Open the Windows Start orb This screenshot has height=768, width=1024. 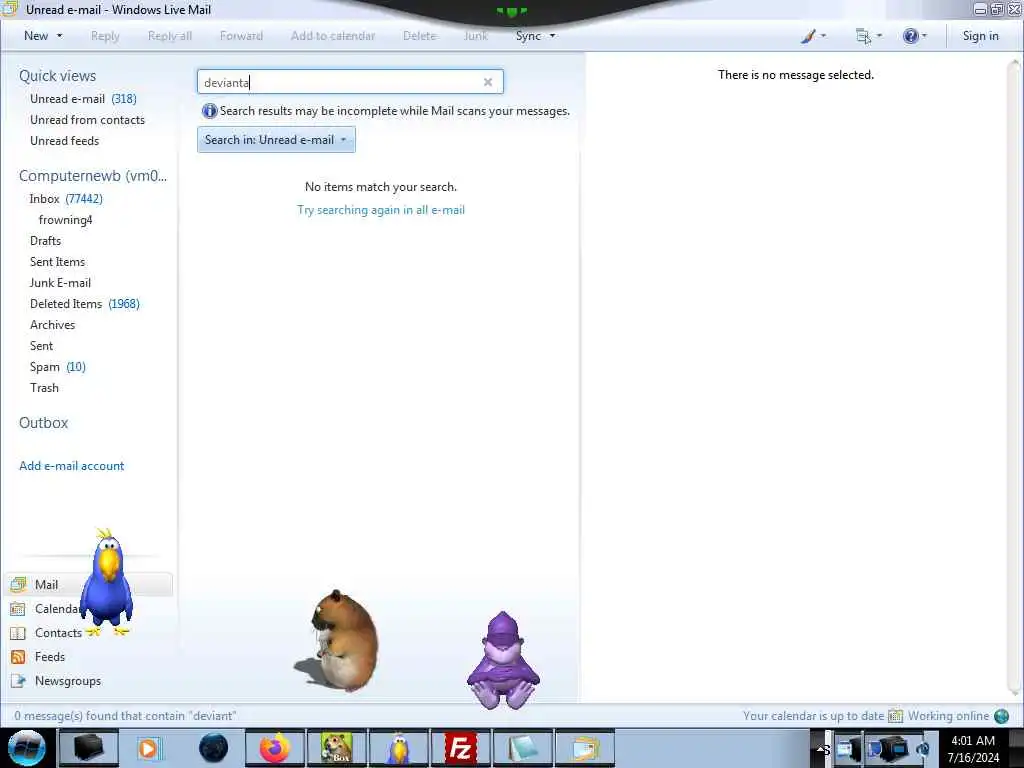(27, 748)
